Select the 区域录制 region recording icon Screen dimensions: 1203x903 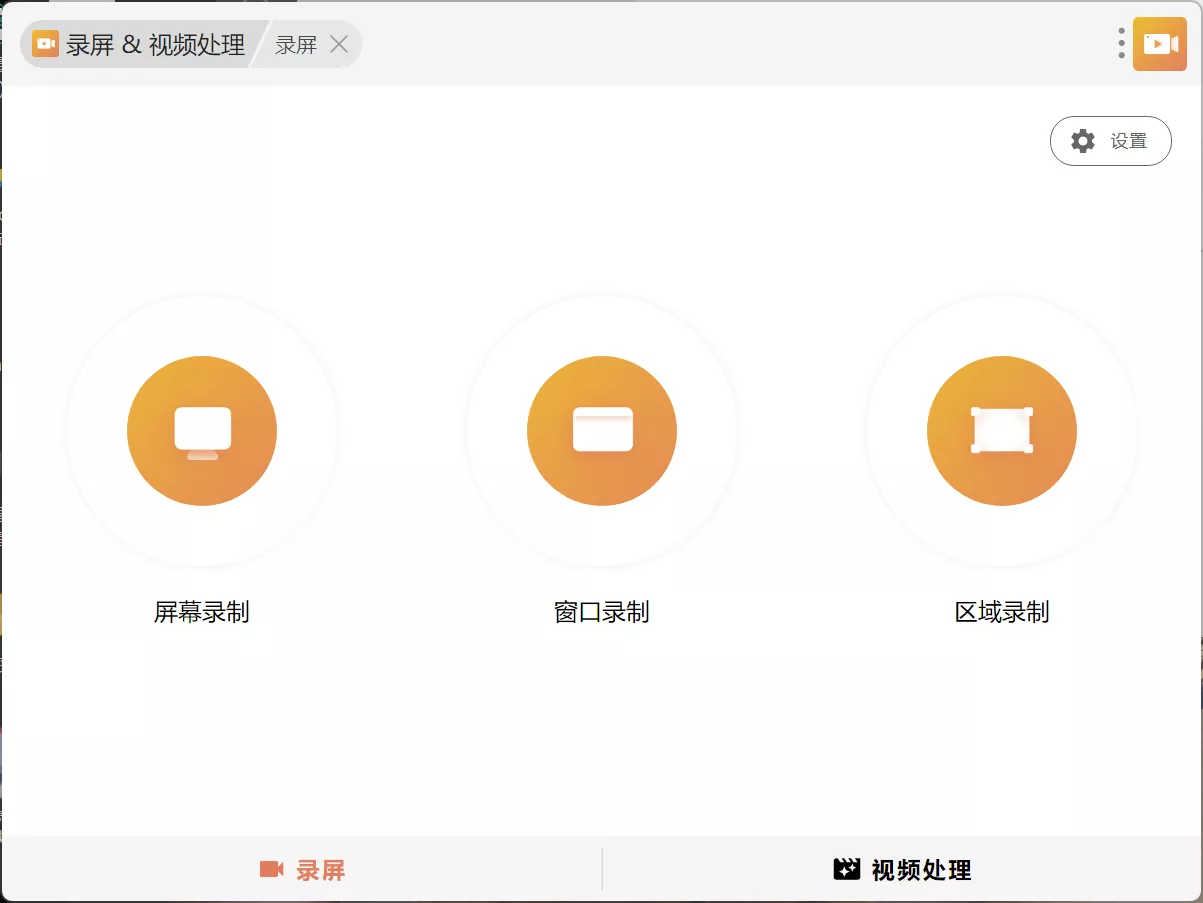[1001, 430]
